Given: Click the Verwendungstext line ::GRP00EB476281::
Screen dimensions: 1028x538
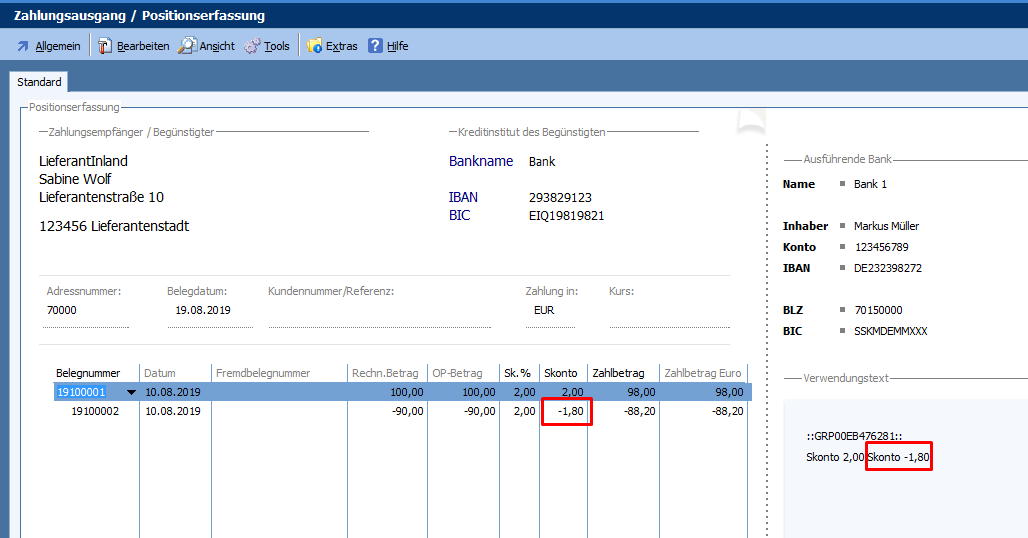Looking at the screenshot, I should pyautogui.click(x=855, y=437).
